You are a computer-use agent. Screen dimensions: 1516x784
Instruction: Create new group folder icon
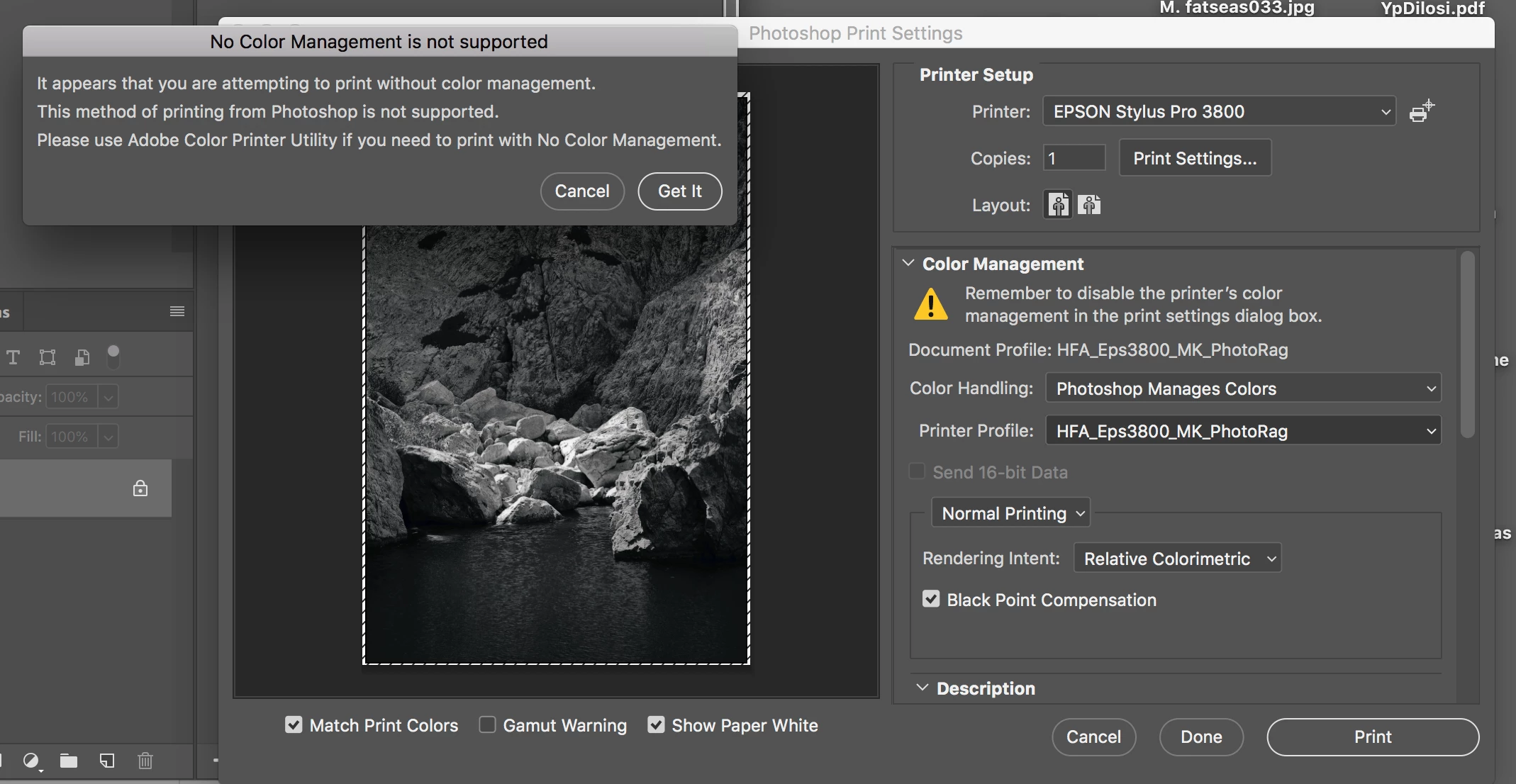(69, 761)
